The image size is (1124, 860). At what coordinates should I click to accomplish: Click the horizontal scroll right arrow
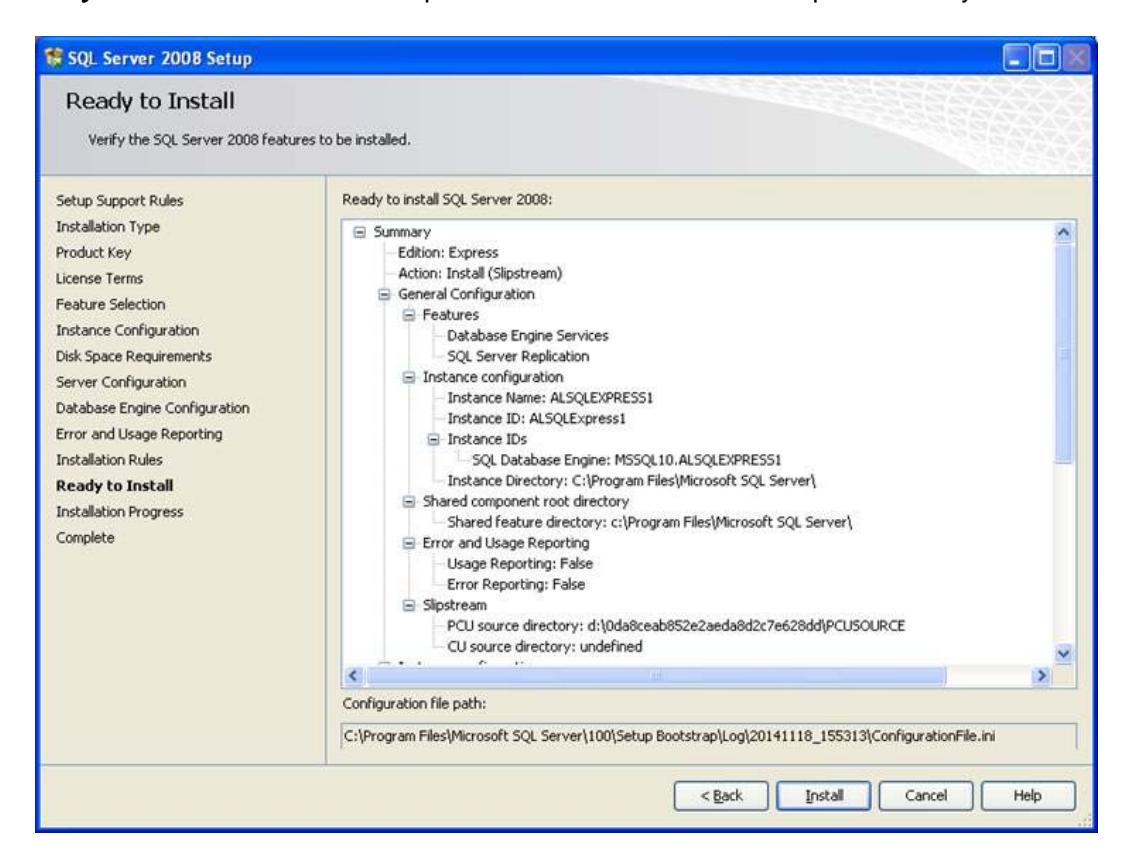pos(1041,676)
